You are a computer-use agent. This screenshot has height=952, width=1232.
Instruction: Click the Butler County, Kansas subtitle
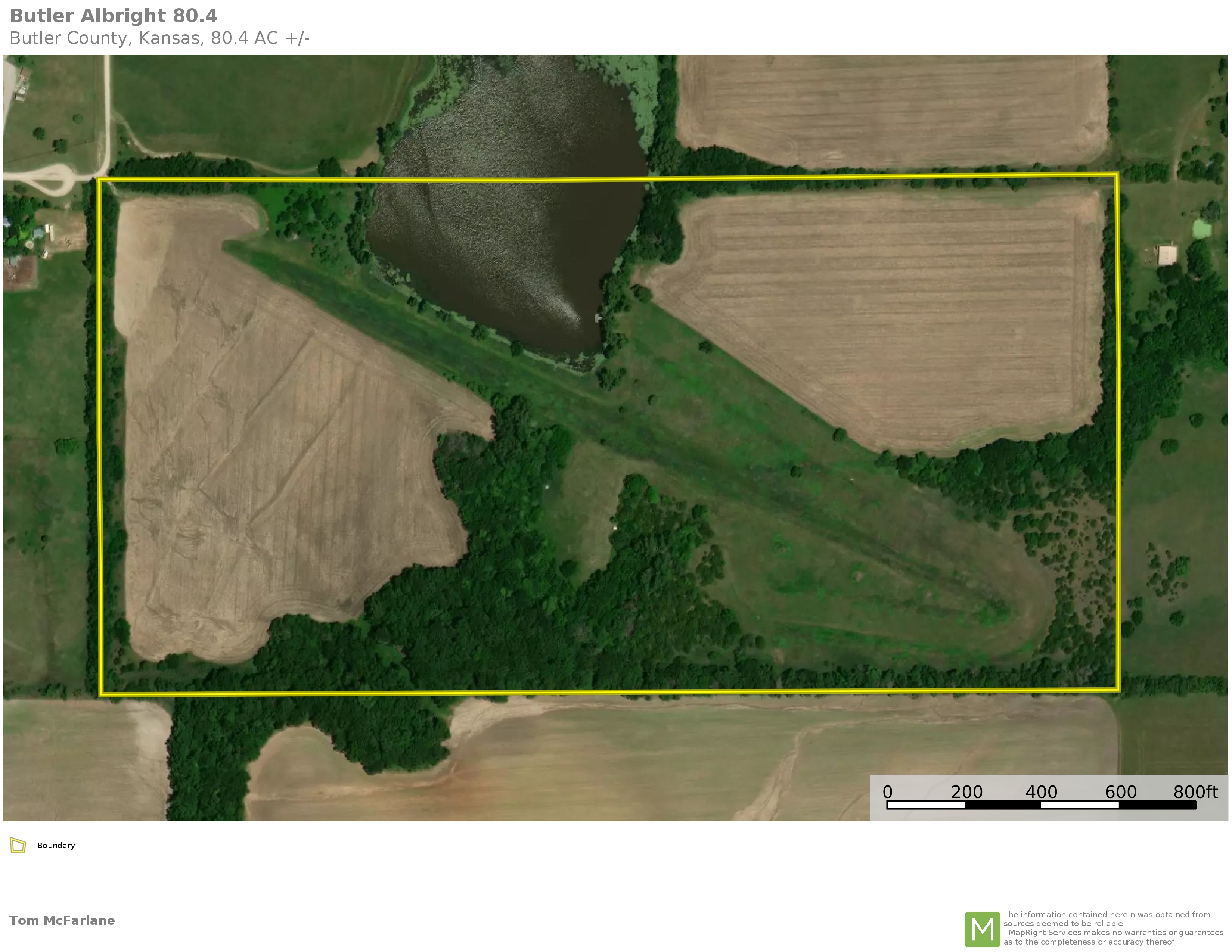[x=159, y=38]
